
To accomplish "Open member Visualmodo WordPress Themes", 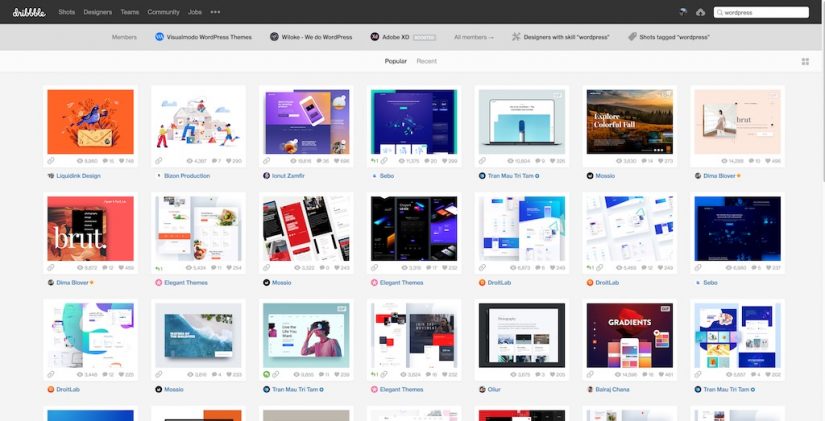I will pos(209,37).
